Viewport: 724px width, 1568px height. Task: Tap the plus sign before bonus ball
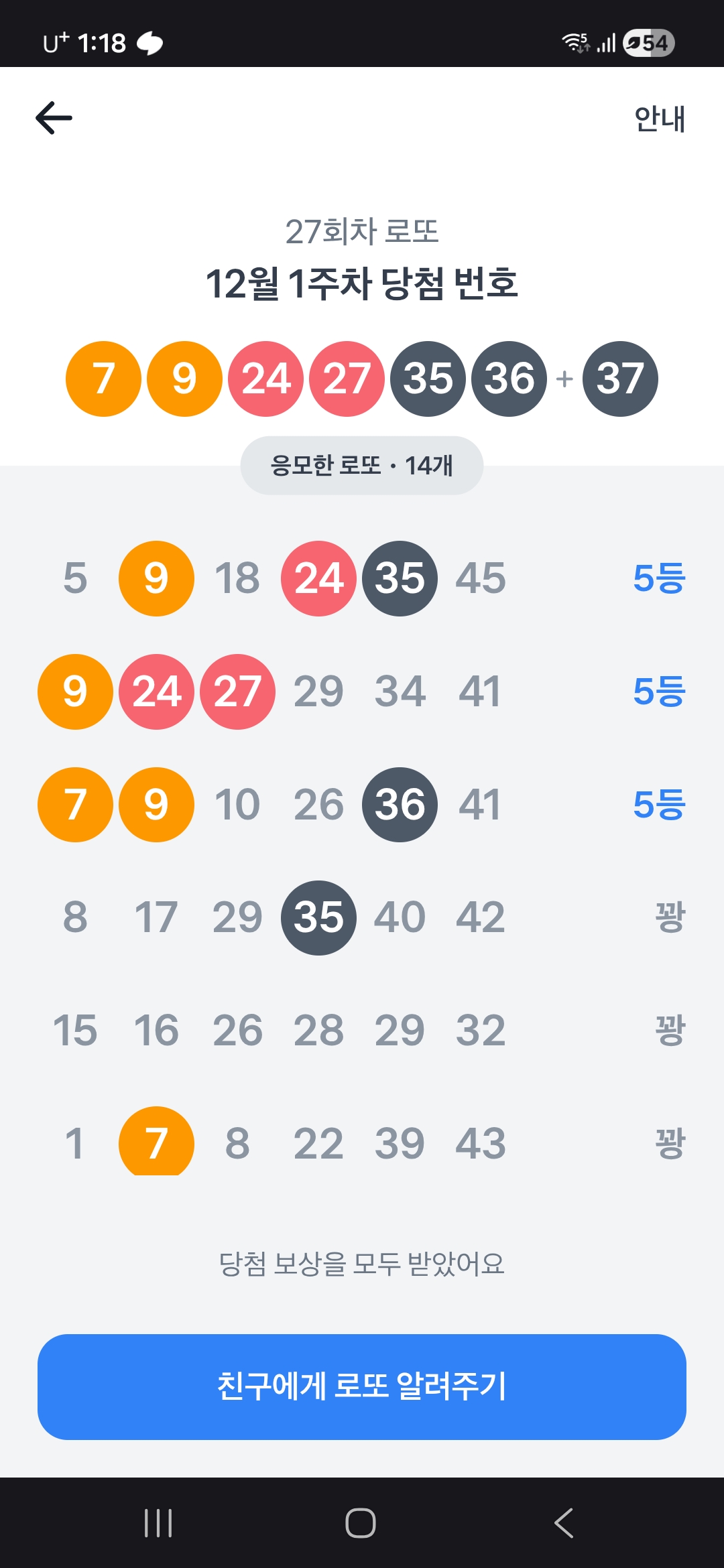tap(564, 379)
